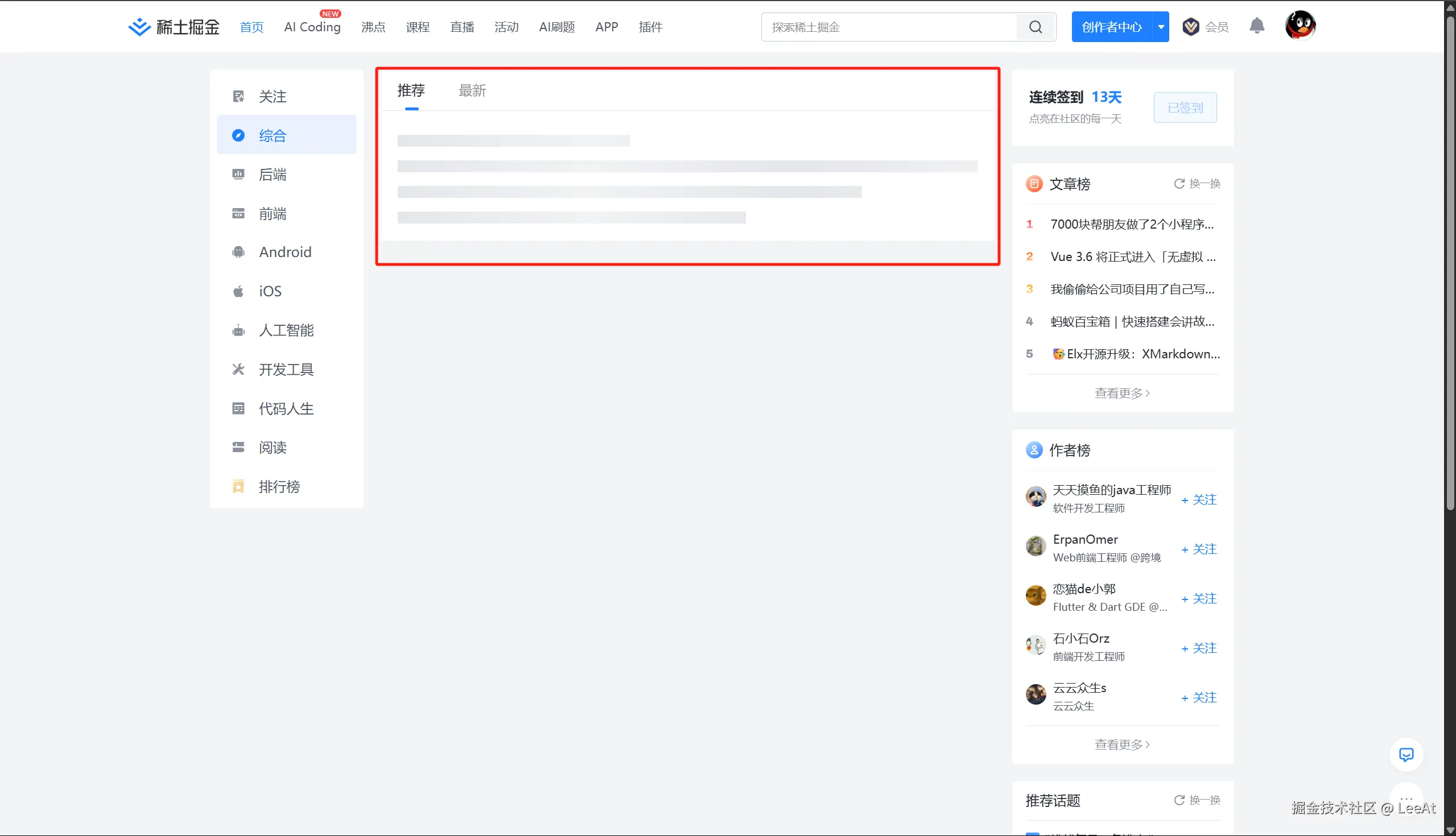This screenshot has width=1456, height=836.
Task: Expand the 创作者中心 dropdown arrow
Action: click(1161, 27)
